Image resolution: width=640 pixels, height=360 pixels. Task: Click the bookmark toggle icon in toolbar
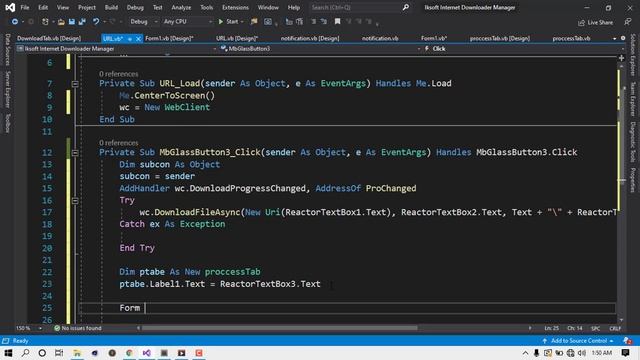[x=337, y=22]
